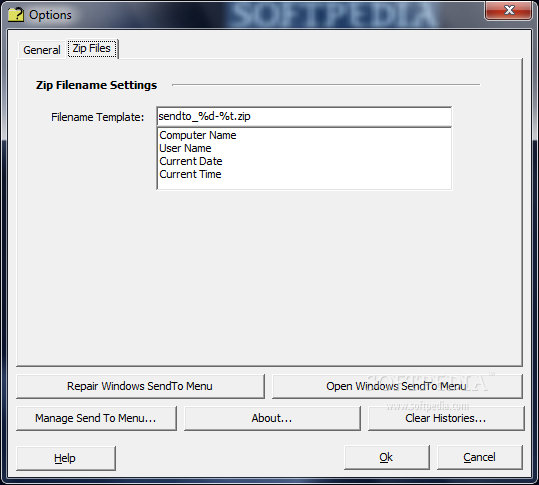539x485 pixels.
Task: Confirm with the Ok button
Action: [386, 458]
